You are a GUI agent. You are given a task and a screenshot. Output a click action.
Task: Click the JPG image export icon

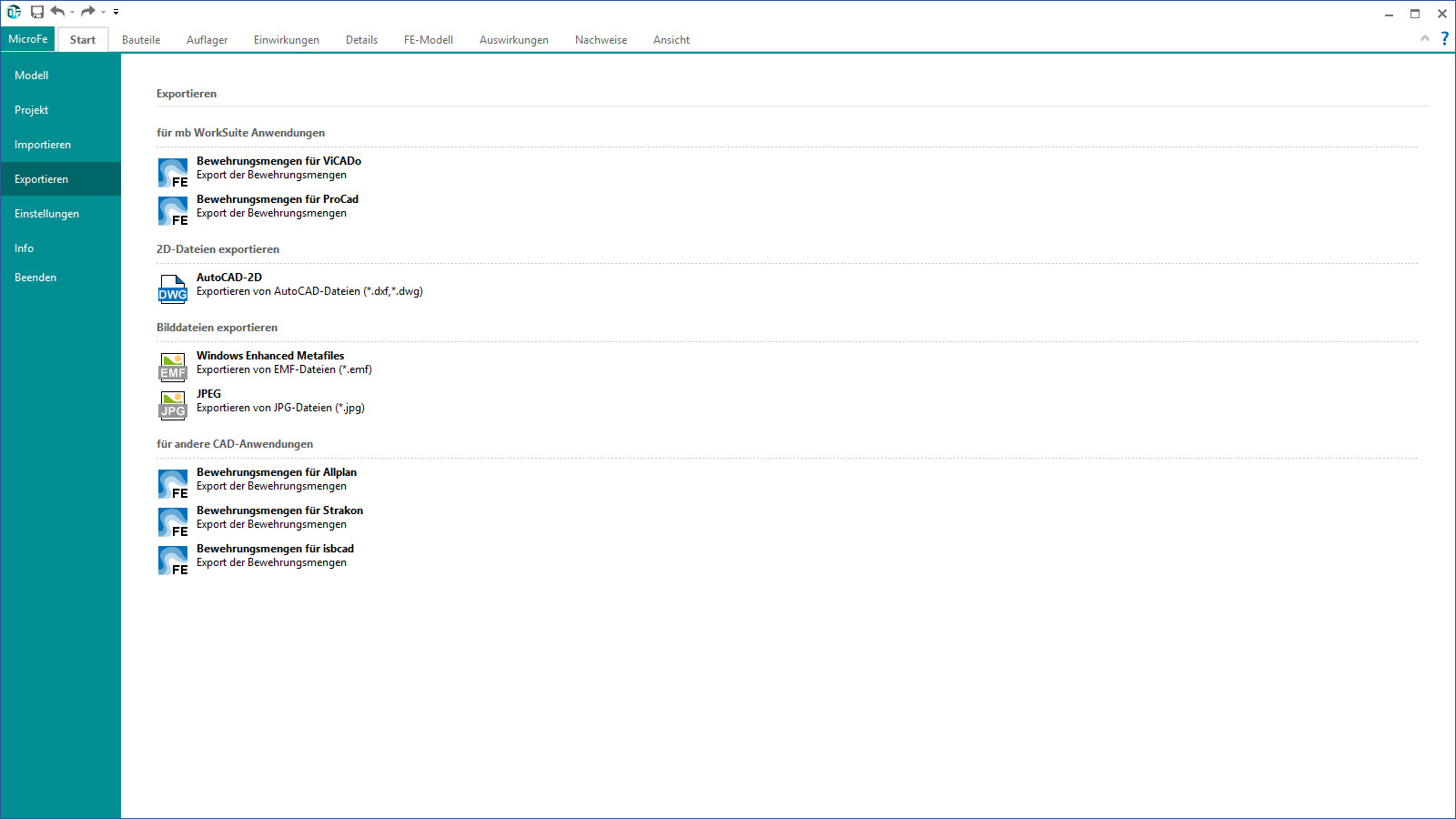click(x=173, y=406)
